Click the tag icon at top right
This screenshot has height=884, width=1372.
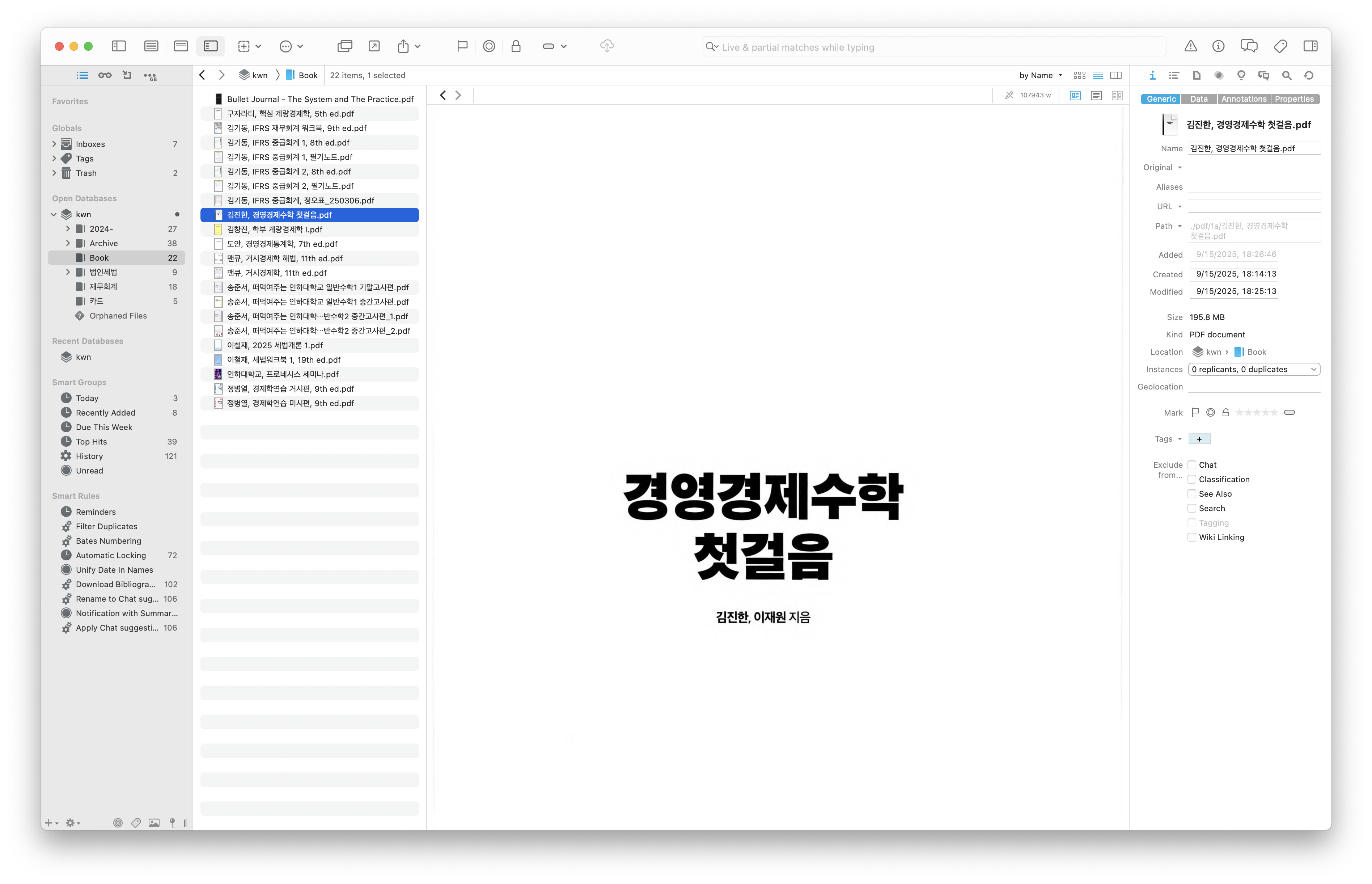coord(1280,46)
